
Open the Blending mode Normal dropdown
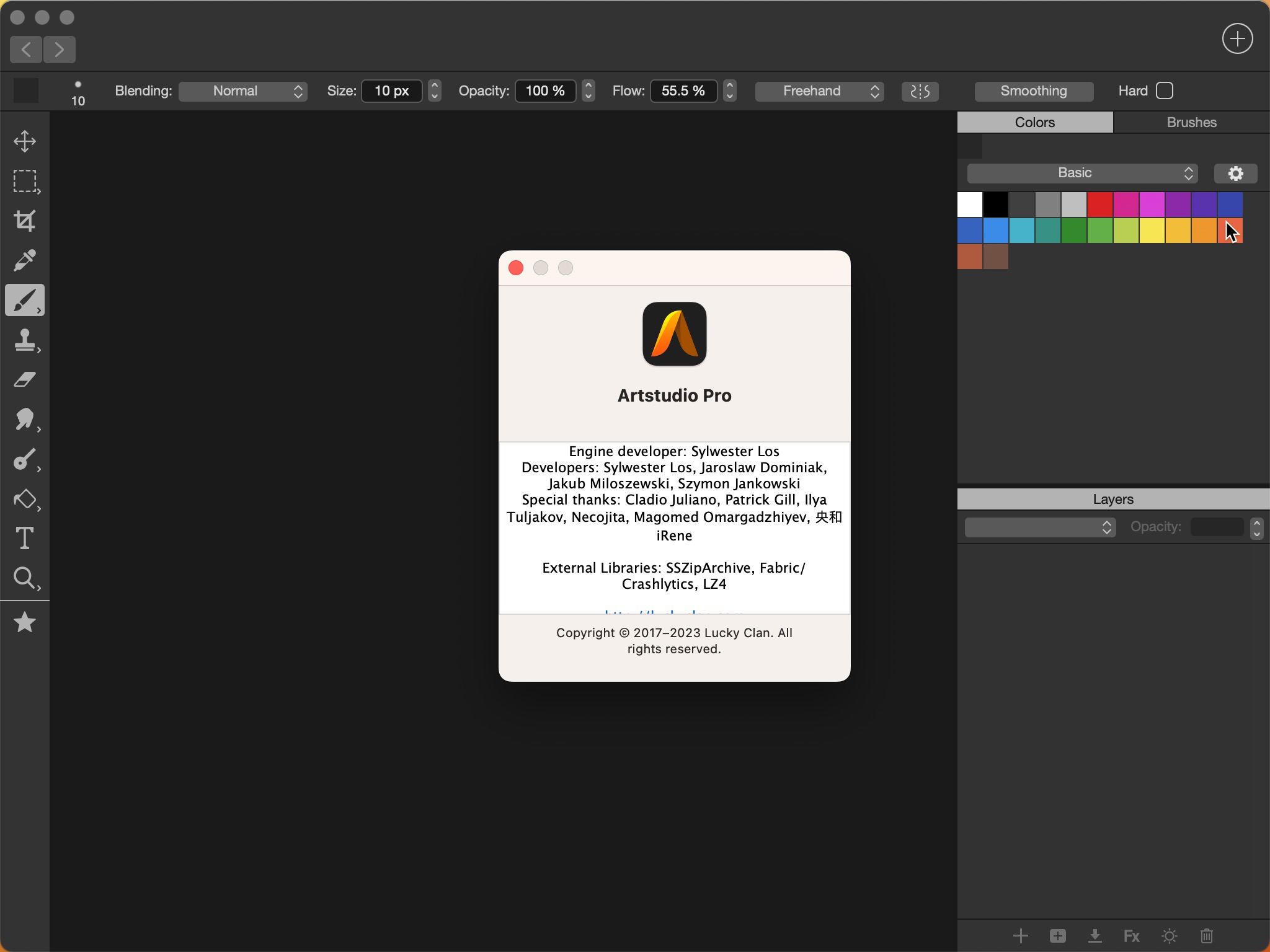pyautogui.click(x=243, y=91)
